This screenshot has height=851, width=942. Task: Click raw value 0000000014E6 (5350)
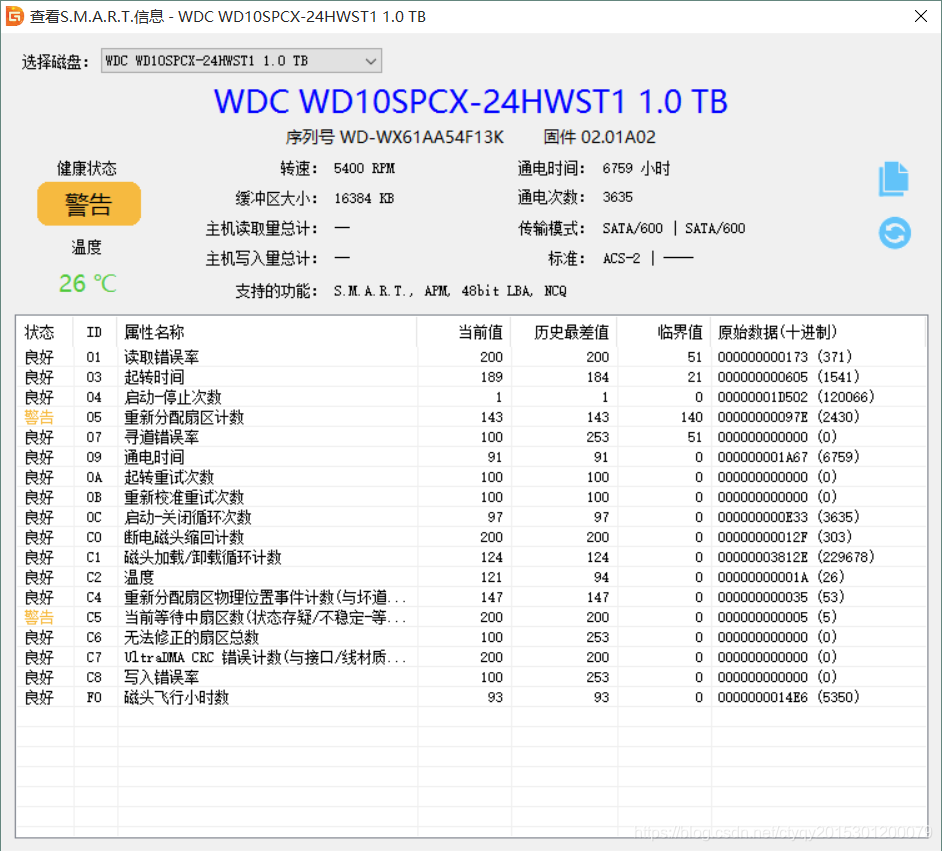[788, 697]
